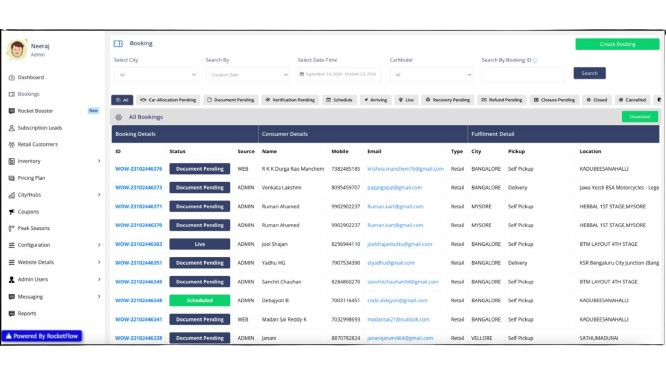Click Neeraj's avatar picture
The image size is (666, 375).
point(17,49)
